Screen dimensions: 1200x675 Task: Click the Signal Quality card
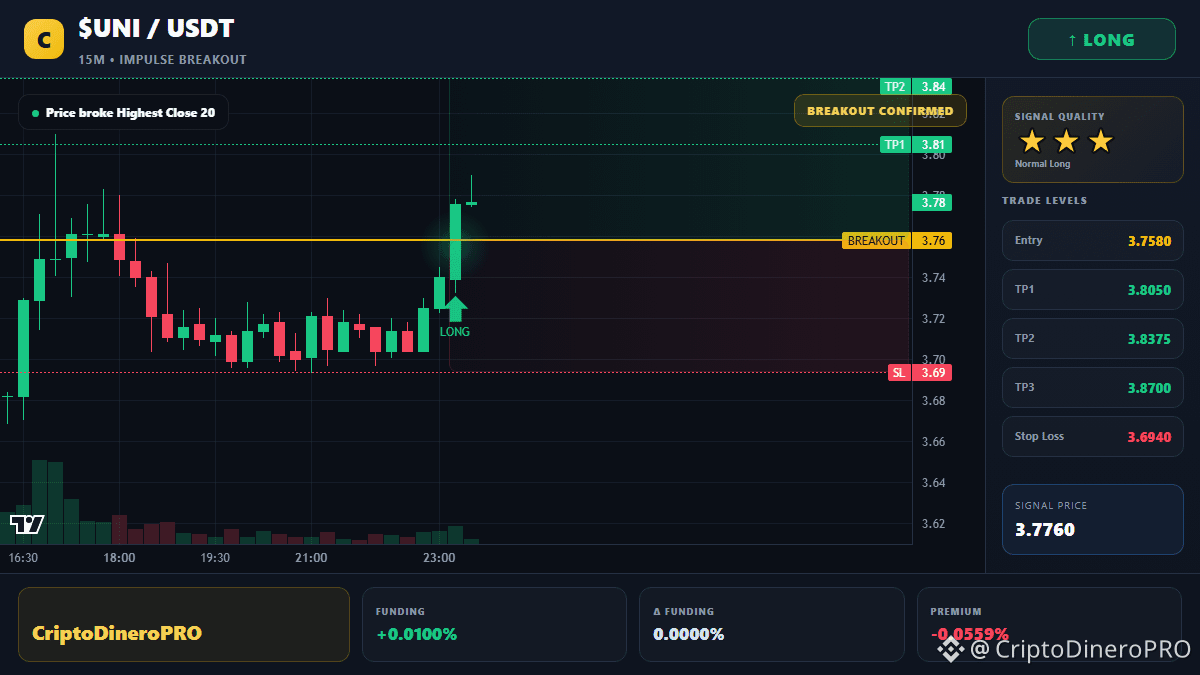click(1092, 139)
